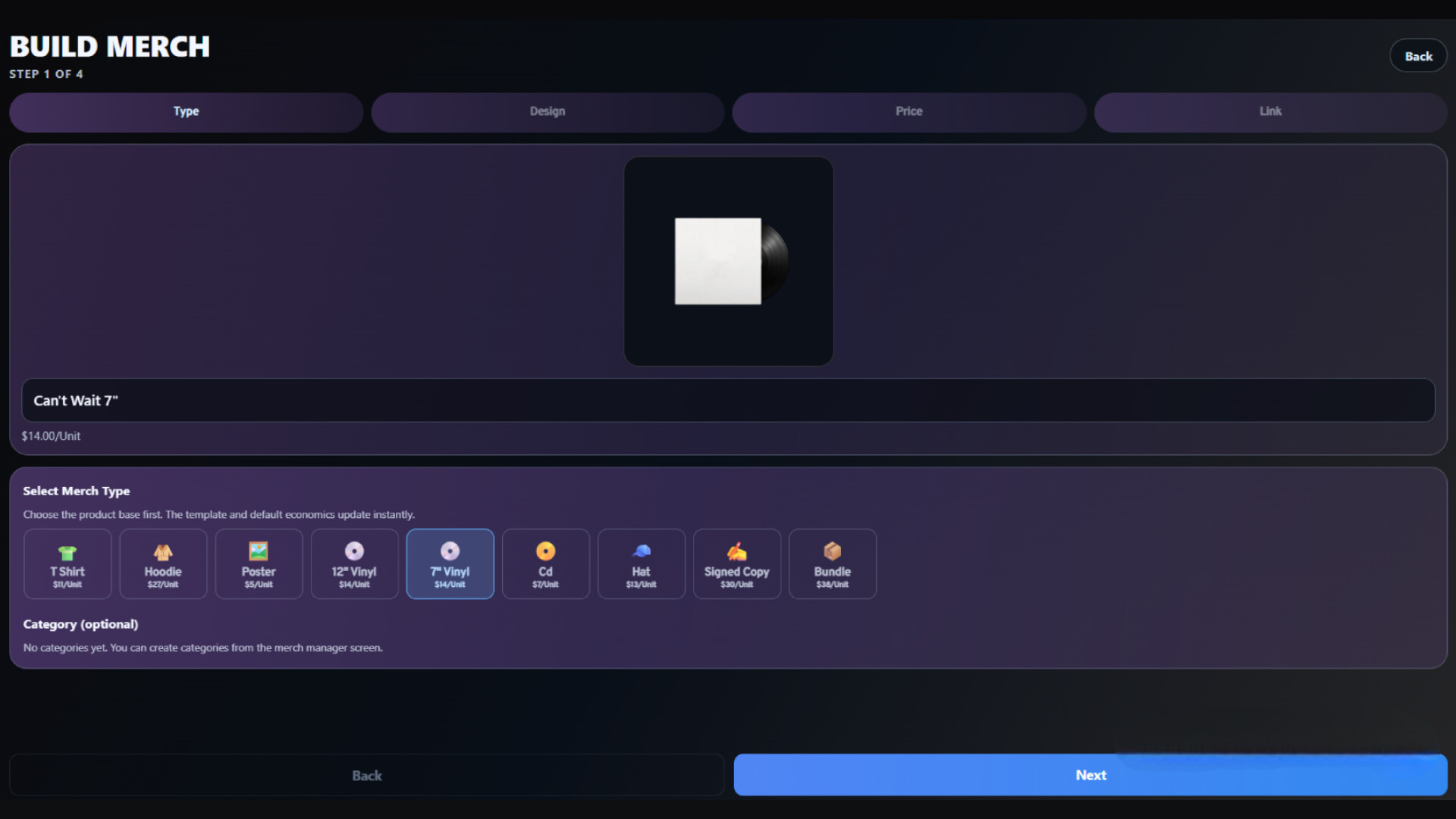Image resolution: width=1456 pixels, height=819 pixels.
Task: Pick the Poster merch type
Action: (x=259, y=564)
